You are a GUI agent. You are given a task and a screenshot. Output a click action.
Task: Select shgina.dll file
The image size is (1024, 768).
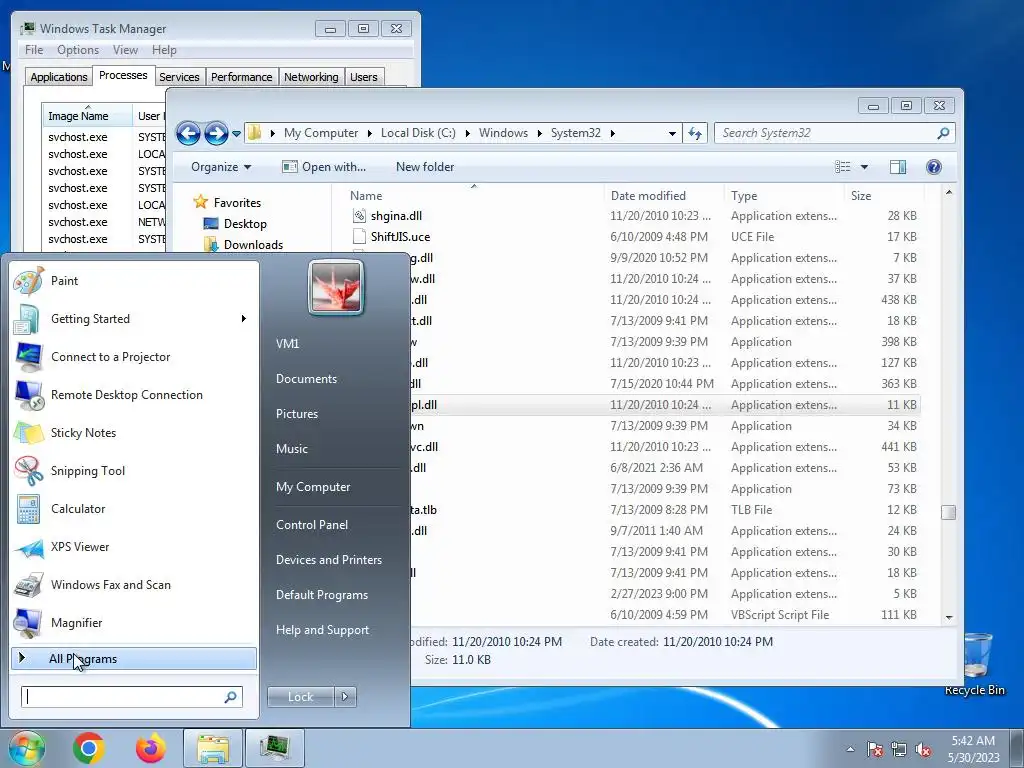[x=396, y=216]
